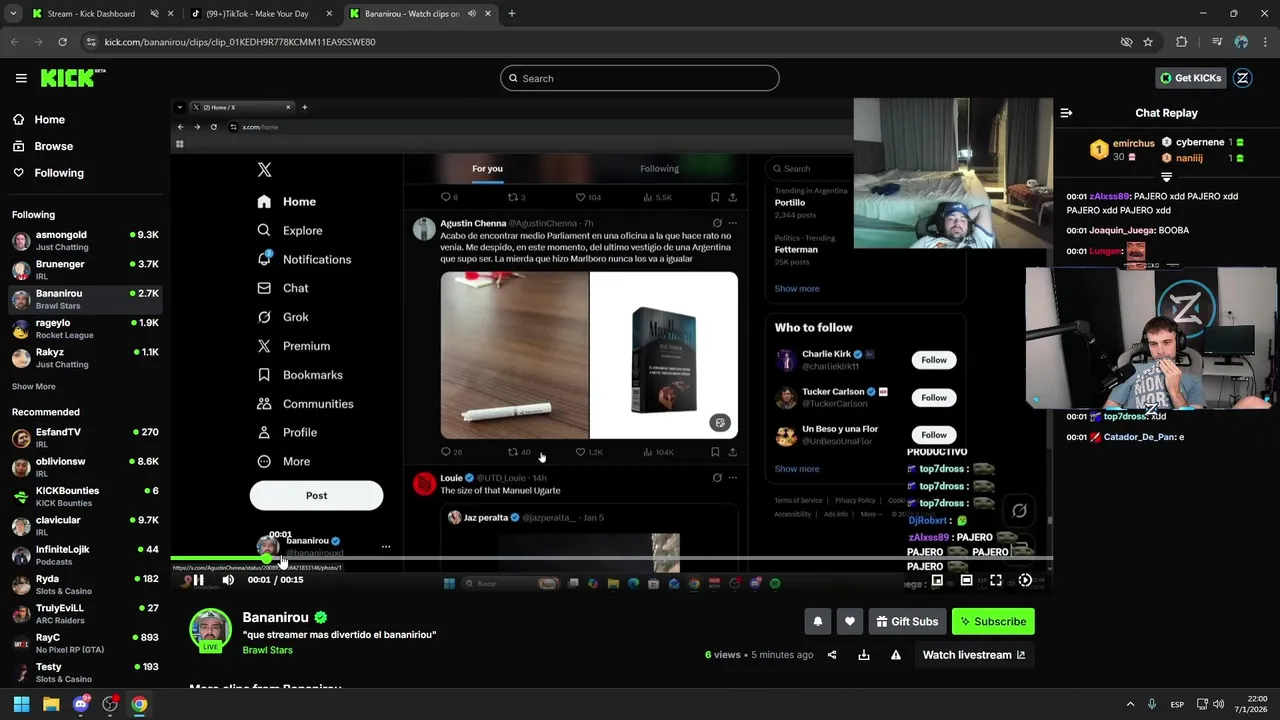Open the clip in mini player
1280x720 pixels.
937,580
